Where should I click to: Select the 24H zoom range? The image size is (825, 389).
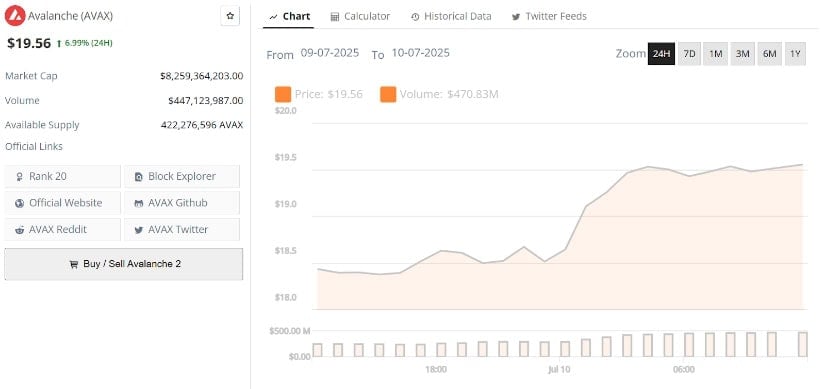click(x=661, y=54)
